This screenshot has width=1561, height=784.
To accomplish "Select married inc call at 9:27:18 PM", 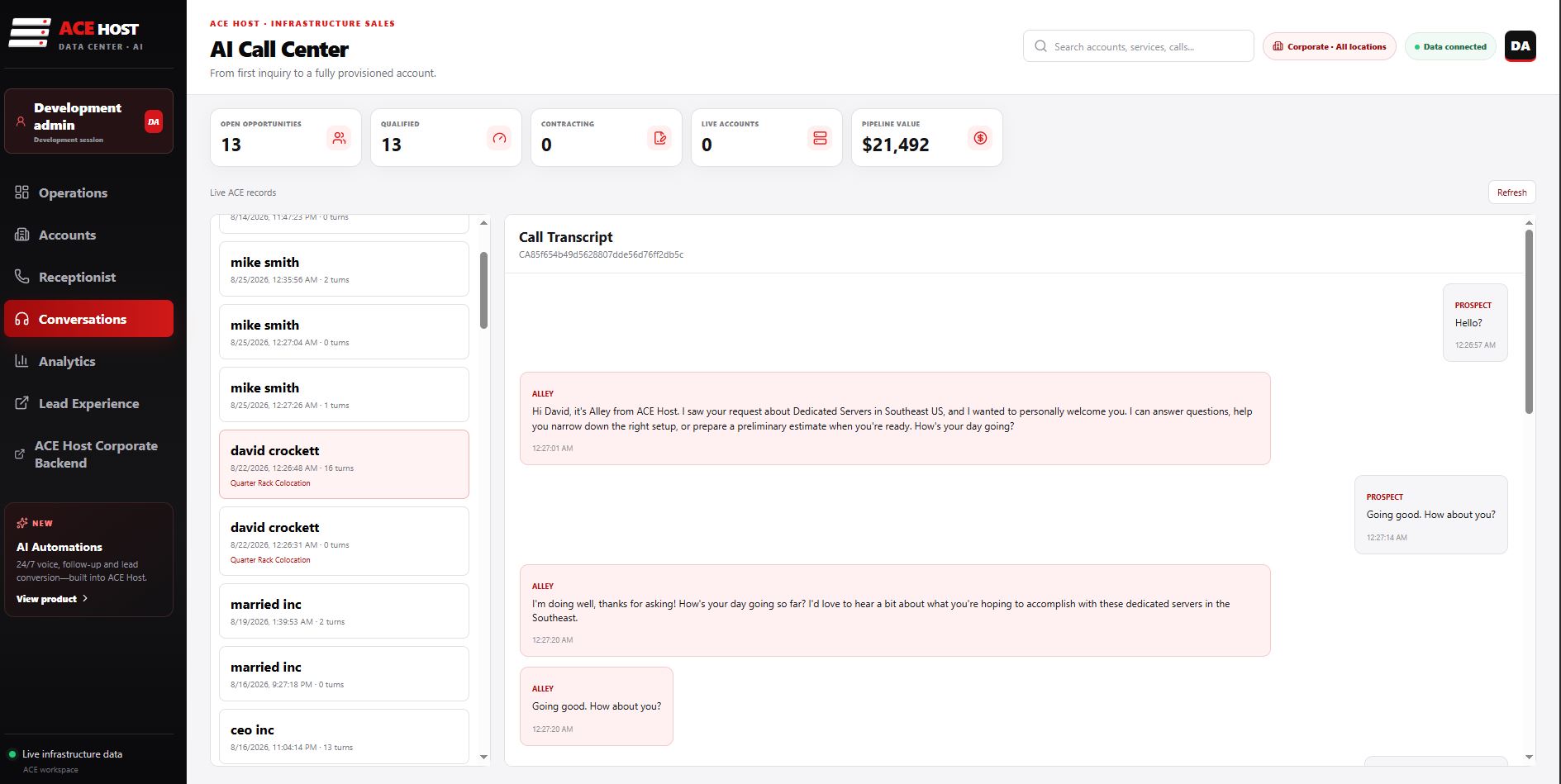I will pyautogui.click(x=344, y=674).
